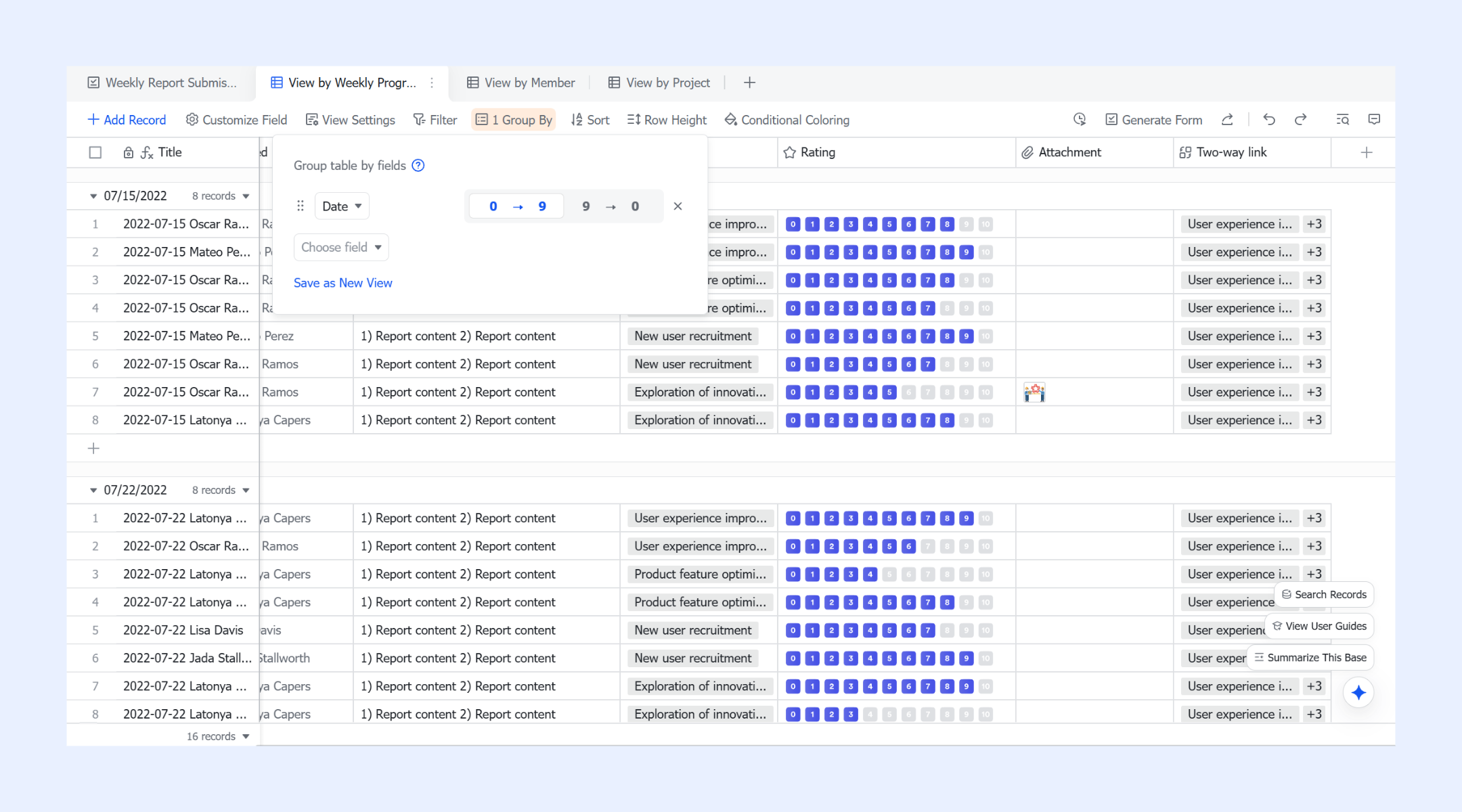Select descending 9 → 0 sort order

pos(611,206)
